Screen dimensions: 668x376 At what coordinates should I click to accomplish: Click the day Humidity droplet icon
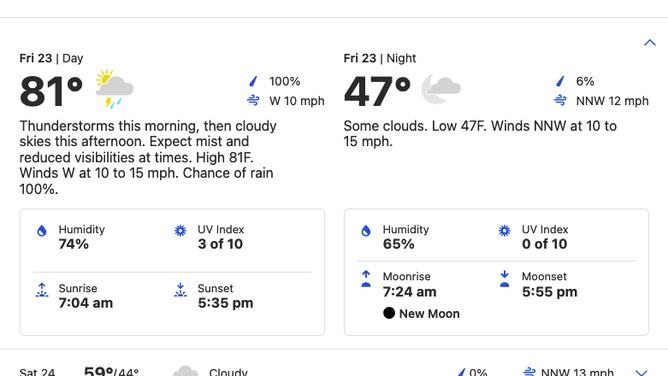coord(42,231)
